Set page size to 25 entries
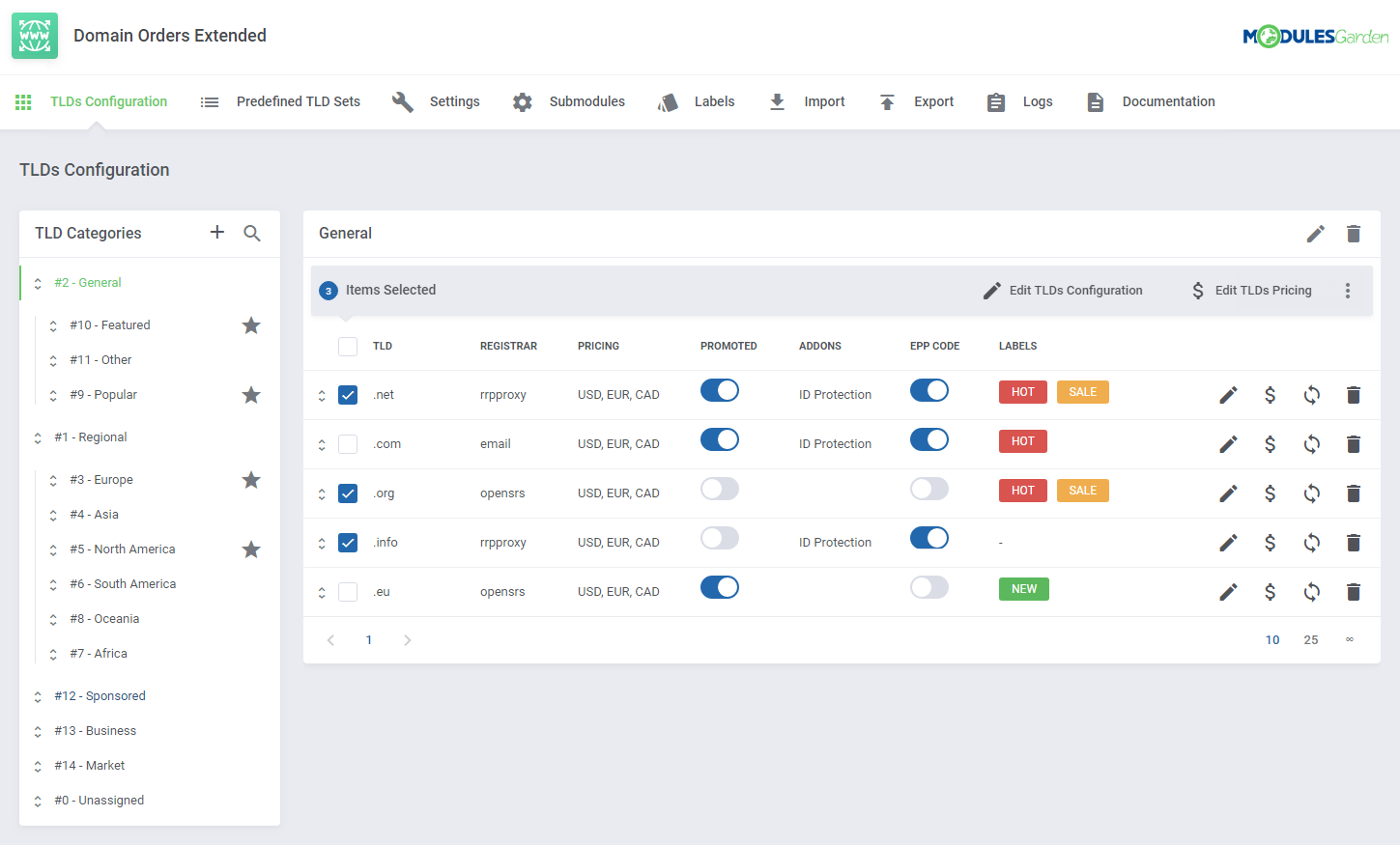 (1310, 640)
